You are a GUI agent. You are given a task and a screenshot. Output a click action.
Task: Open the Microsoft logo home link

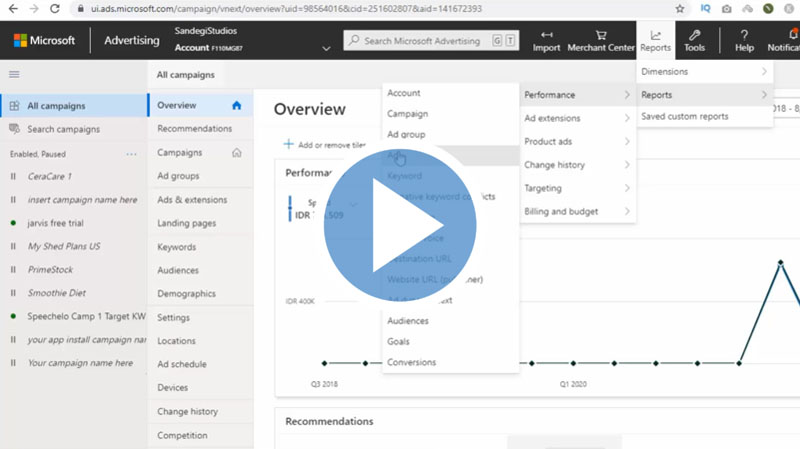coord(44,40)
